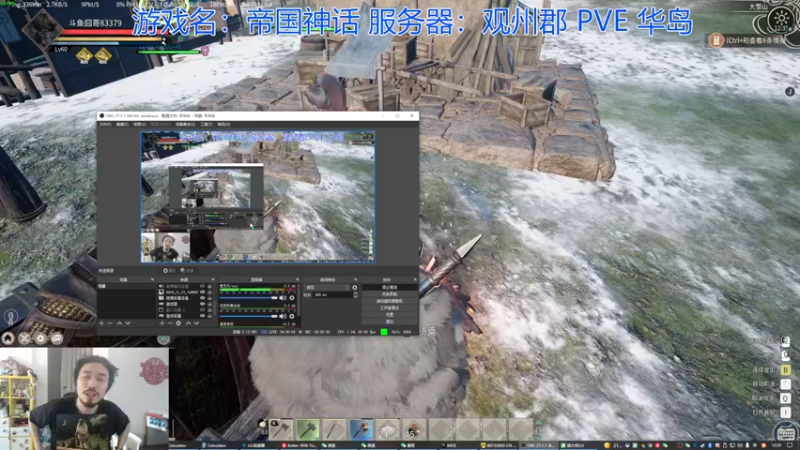Open OBS 文件 menu

[105, 124]
